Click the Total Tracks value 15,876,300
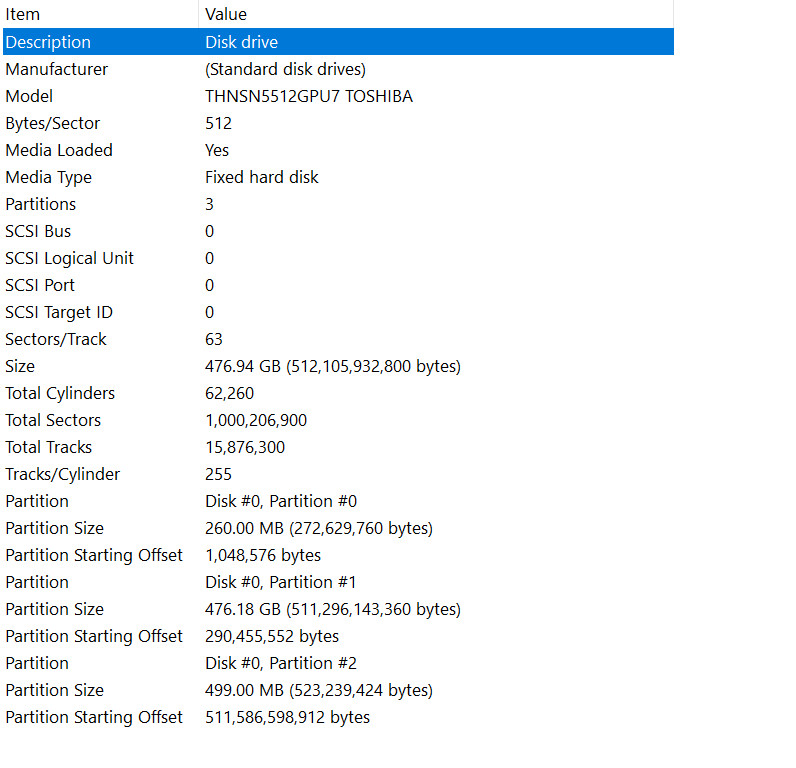 coord(245,447)
